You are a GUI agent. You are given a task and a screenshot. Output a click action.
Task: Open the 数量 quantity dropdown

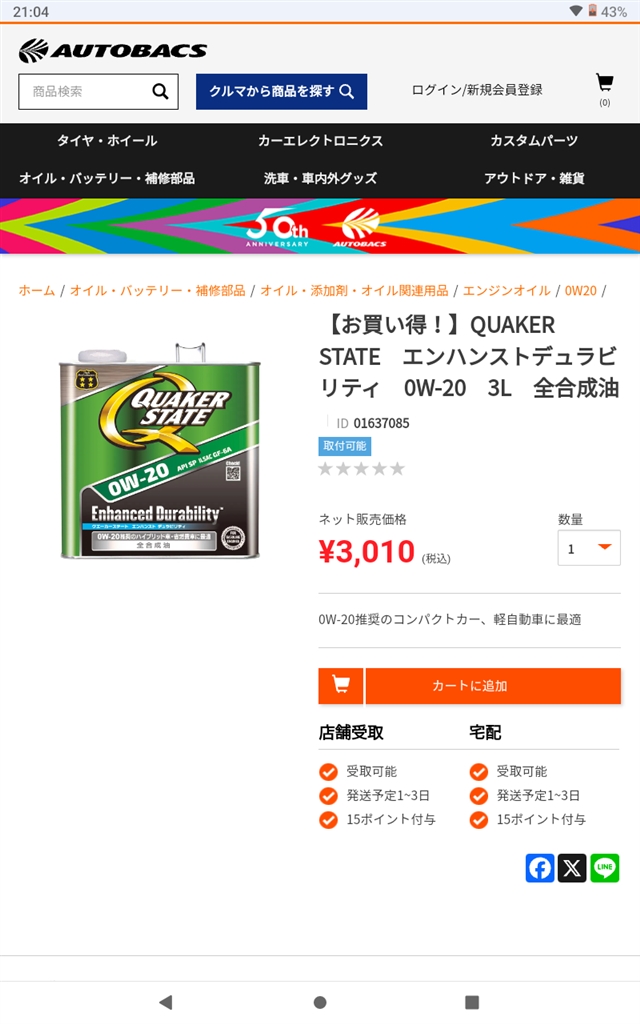tap(589, 547)
